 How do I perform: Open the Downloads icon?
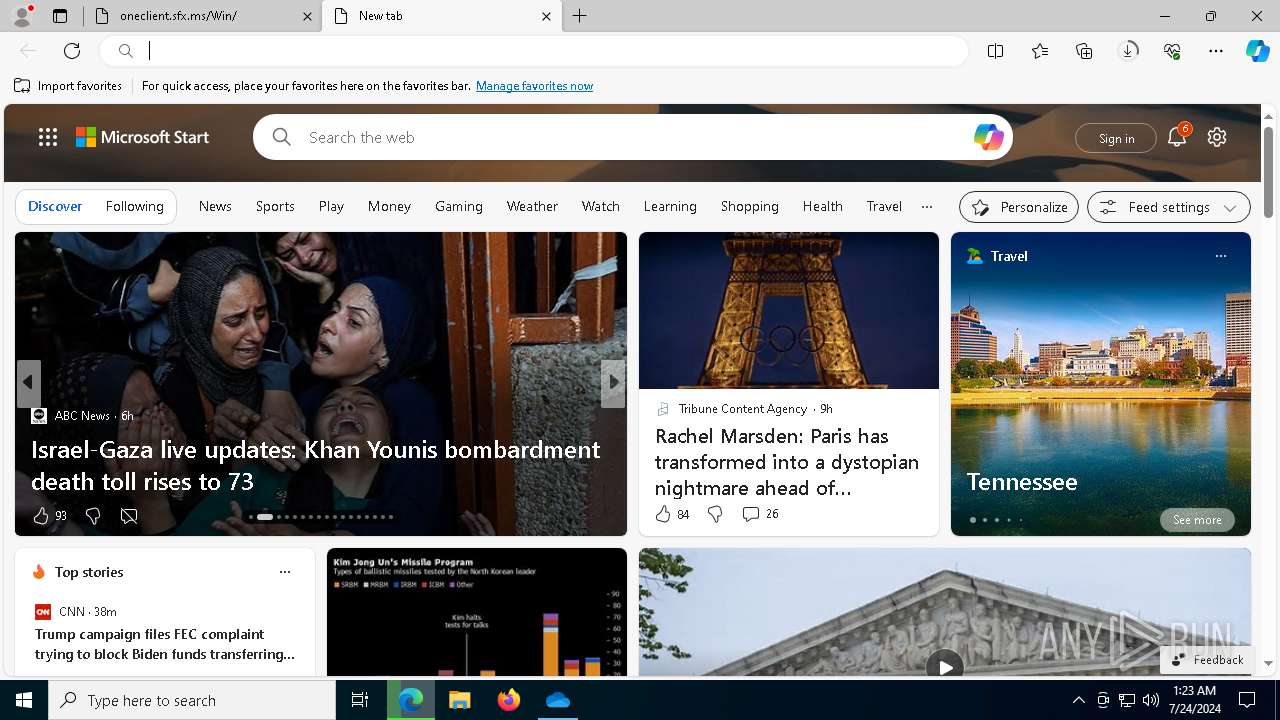(x=1128, y=51)
